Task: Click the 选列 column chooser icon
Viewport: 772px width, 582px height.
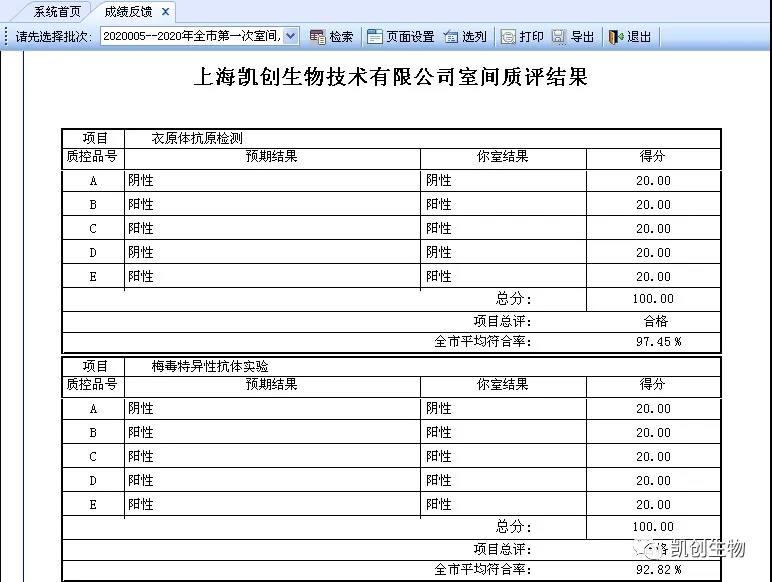Action: pos(451,37)
